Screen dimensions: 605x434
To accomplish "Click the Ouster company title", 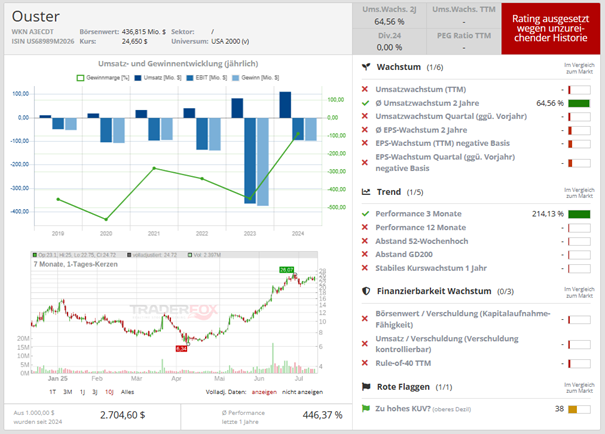I will click(x=35, y=17).
